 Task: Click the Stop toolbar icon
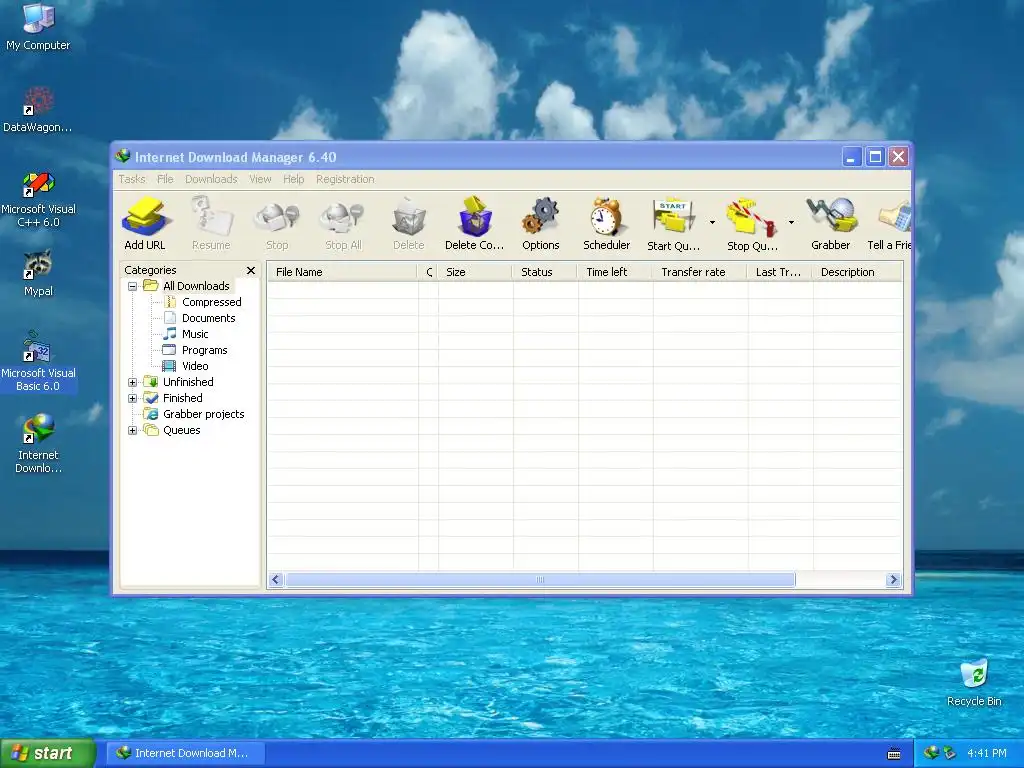click(x=277, y=223)
